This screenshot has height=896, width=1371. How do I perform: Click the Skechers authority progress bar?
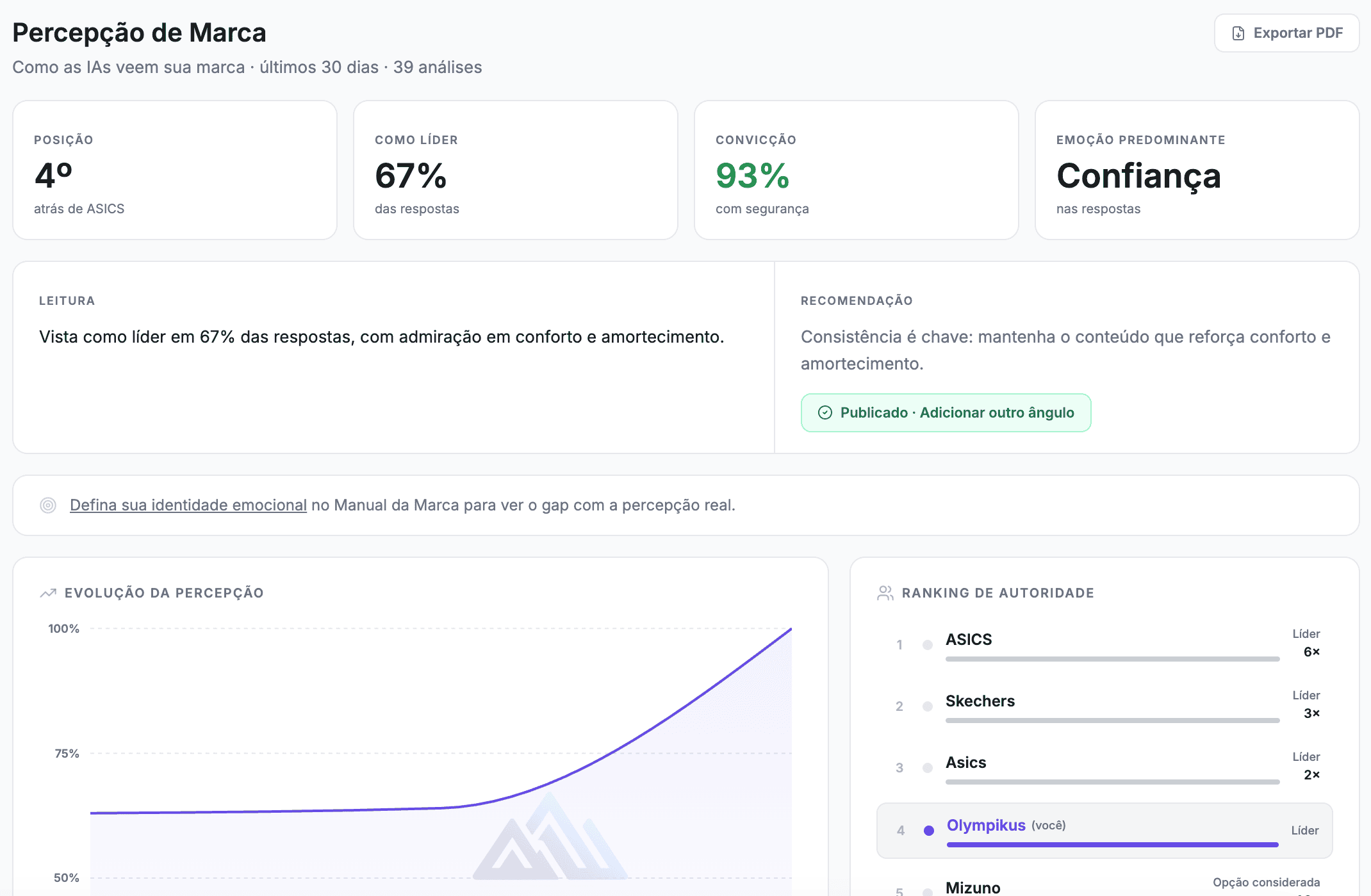[1112, 721]
